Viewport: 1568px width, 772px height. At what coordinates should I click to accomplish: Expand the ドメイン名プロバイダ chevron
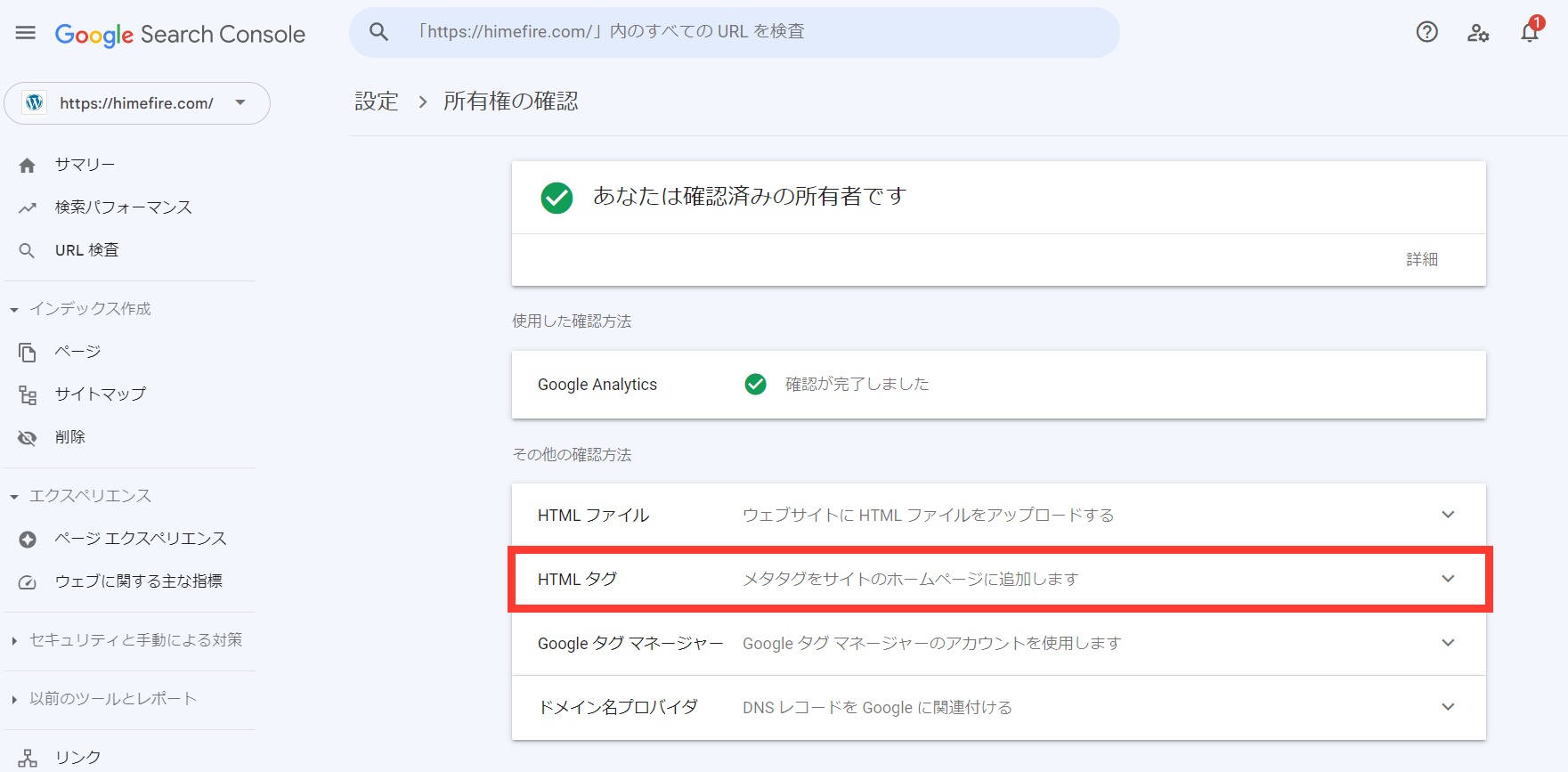tap(1448, 707)
